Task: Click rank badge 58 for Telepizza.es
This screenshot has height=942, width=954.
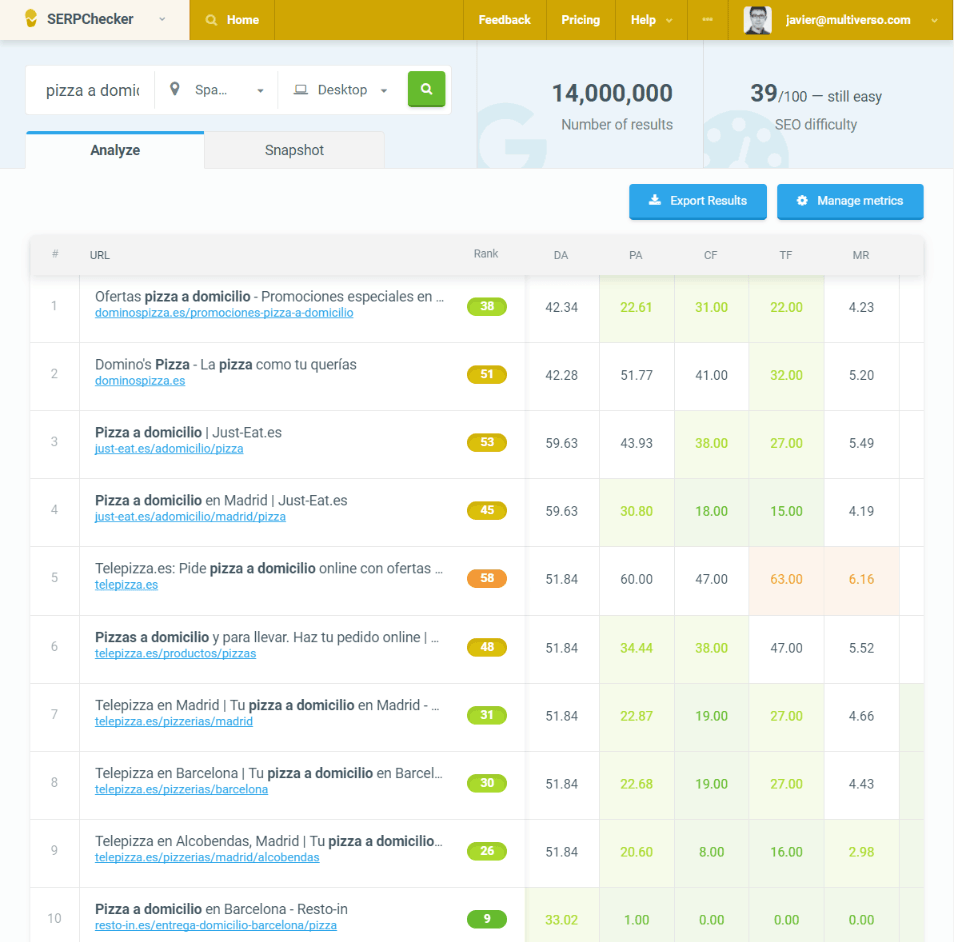Action: click(487, 577)
